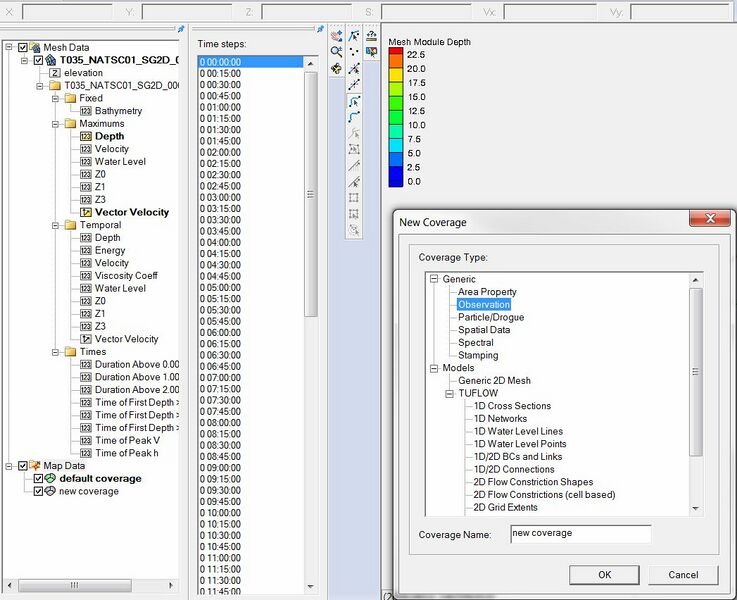Screen dimensions: 737x600
Task: Open the colorful display options icon
Action: coord(371,52)
